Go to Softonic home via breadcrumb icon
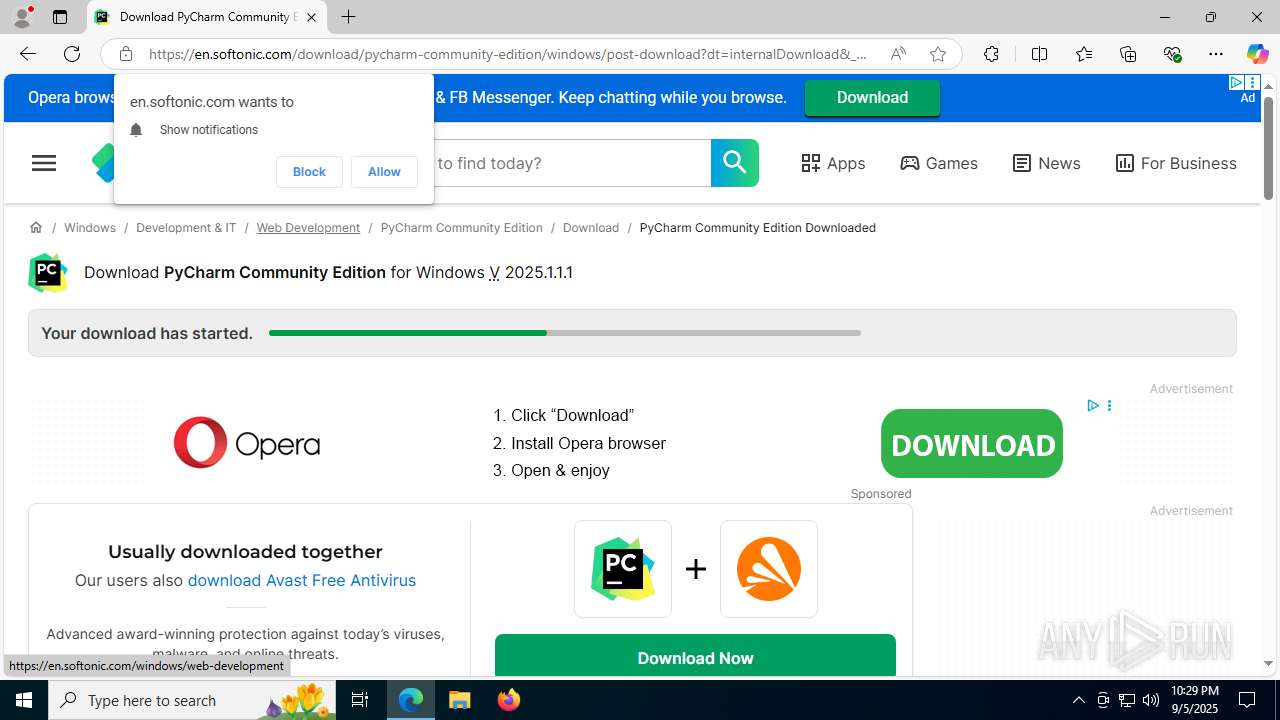 tap(36, 227)
